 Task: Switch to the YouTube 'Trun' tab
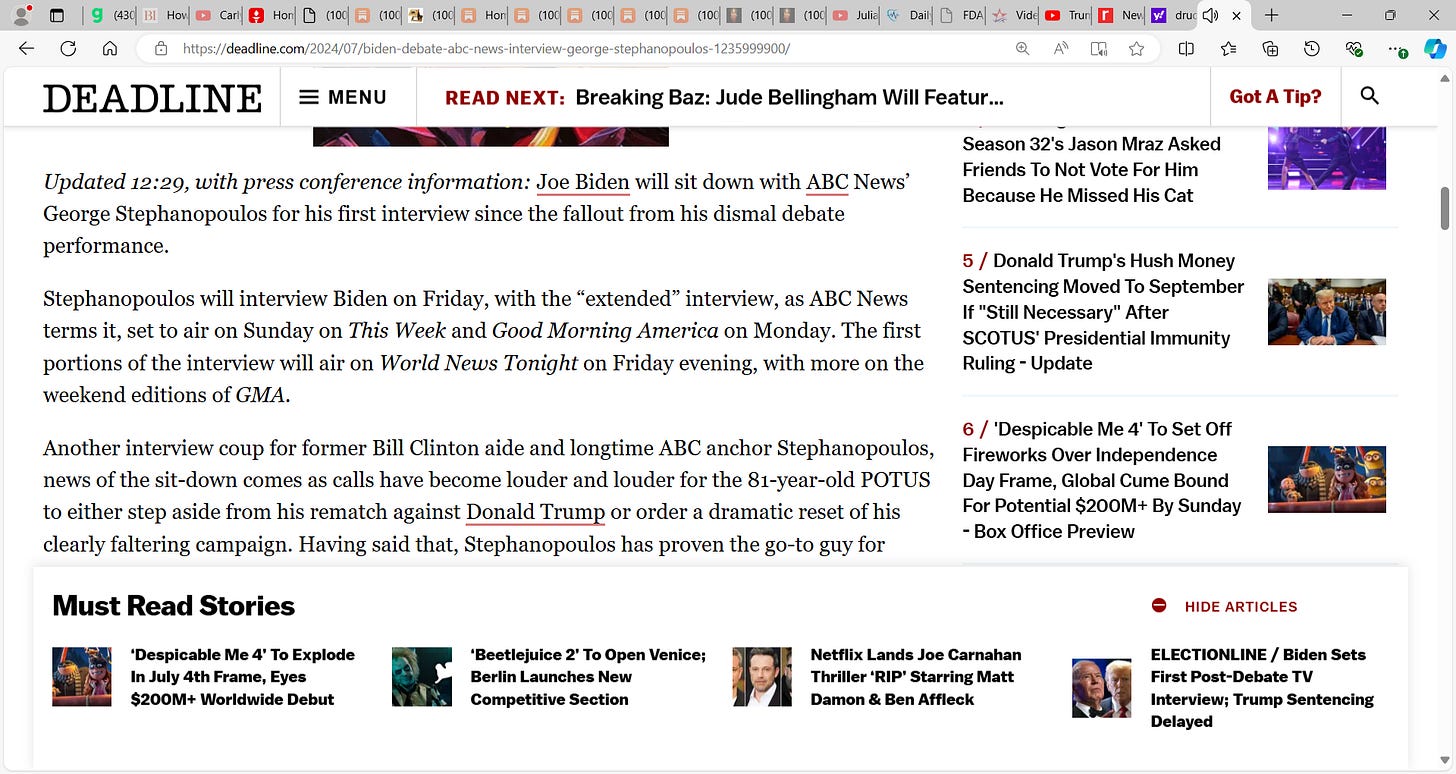[x=1067, y=15]
